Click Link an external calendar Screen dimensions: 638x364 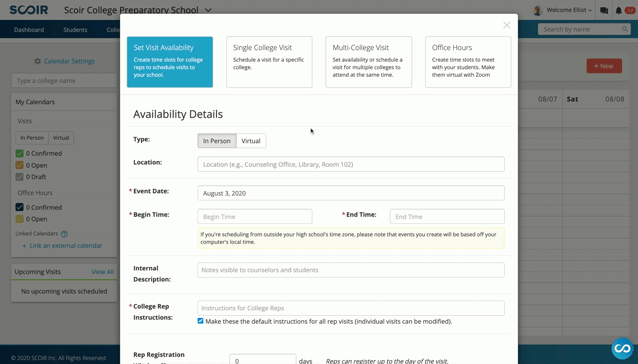(62, 246)
